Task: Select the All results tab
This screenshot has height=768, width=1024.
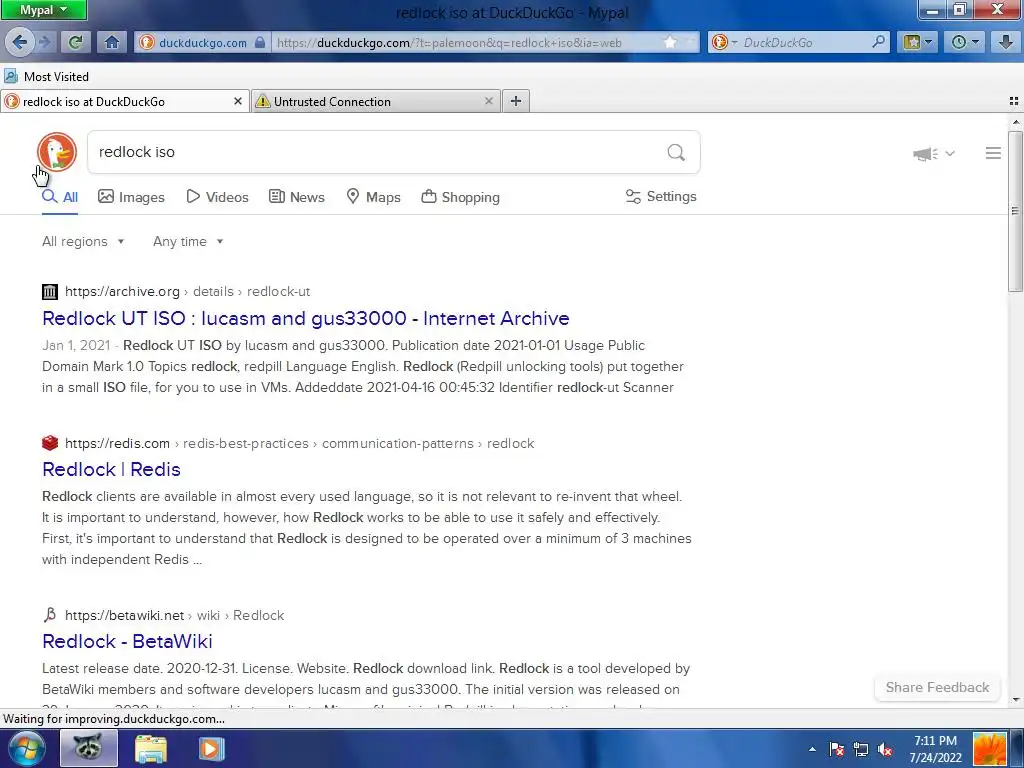Action: (60, 197)
